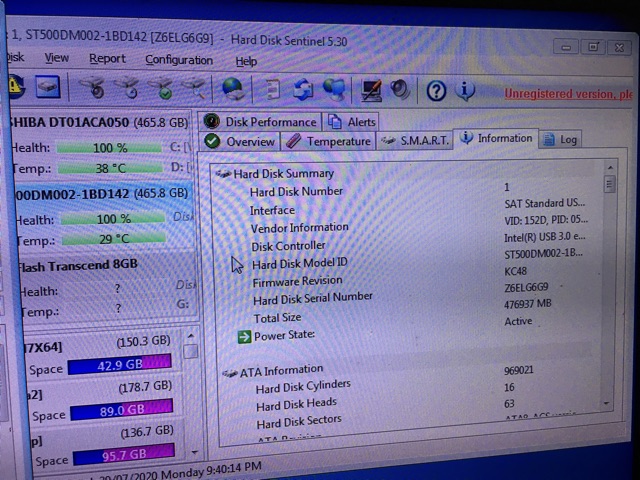Screen dimensions: 640x480
Task: Click the Hard Disk Heads row
Action: (x=296, y=404)
